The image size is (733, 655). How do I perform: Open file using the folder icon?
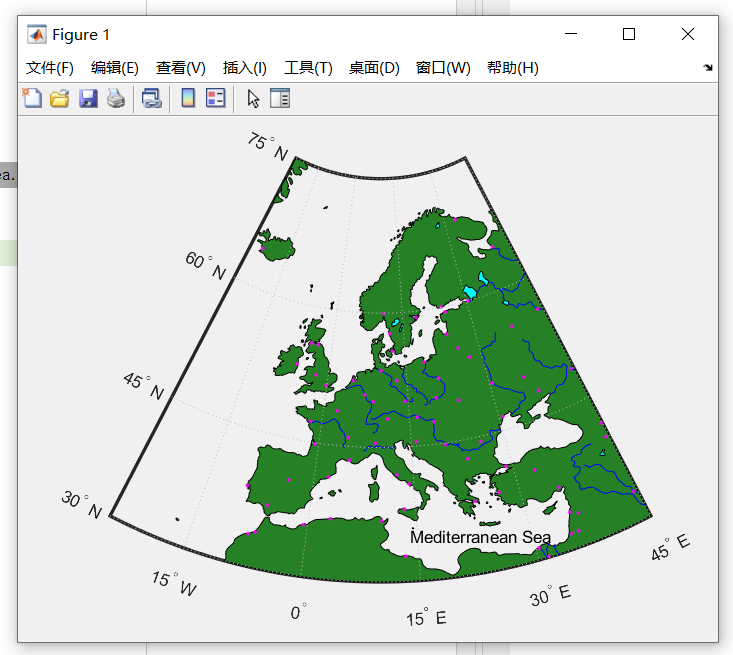(x=60, y=98)
